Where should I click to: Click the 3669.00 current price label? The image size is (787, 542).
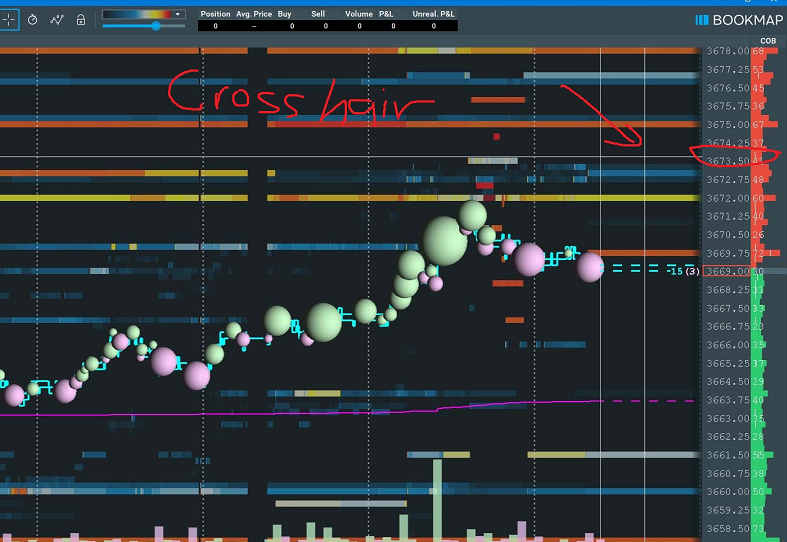[726, 271]
